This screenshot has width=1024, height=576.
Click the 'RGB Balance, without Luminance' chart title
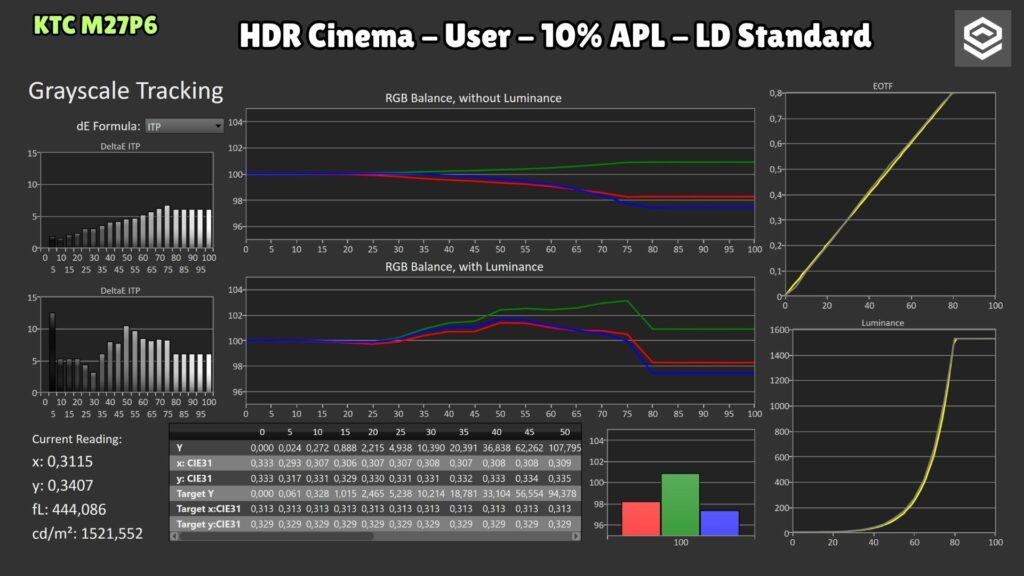473,98
